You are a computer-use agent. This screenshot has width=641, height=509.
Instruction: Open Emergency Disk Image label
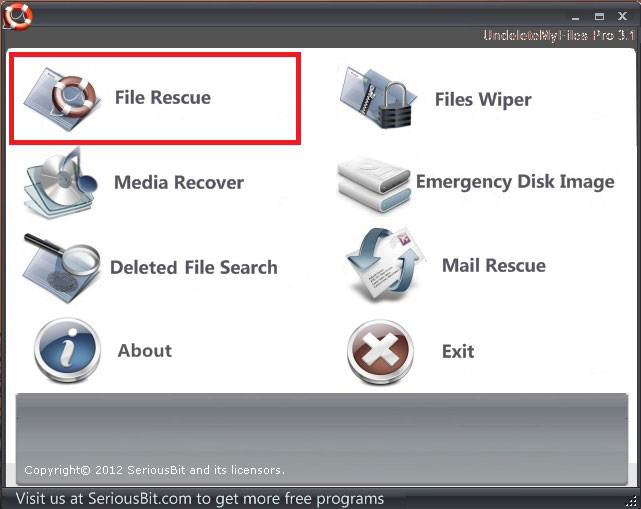(515, 182)
